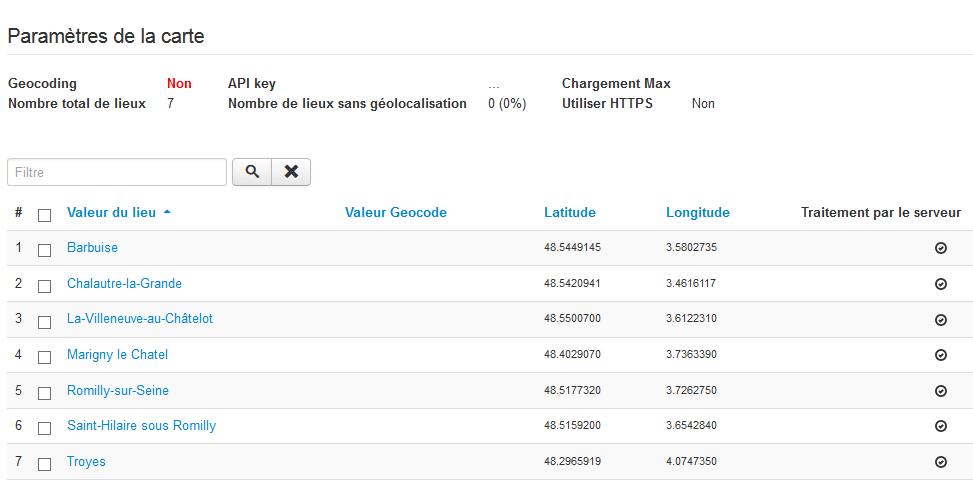Click server processing icon for Barbuise
973x494 pixels.
940,248
